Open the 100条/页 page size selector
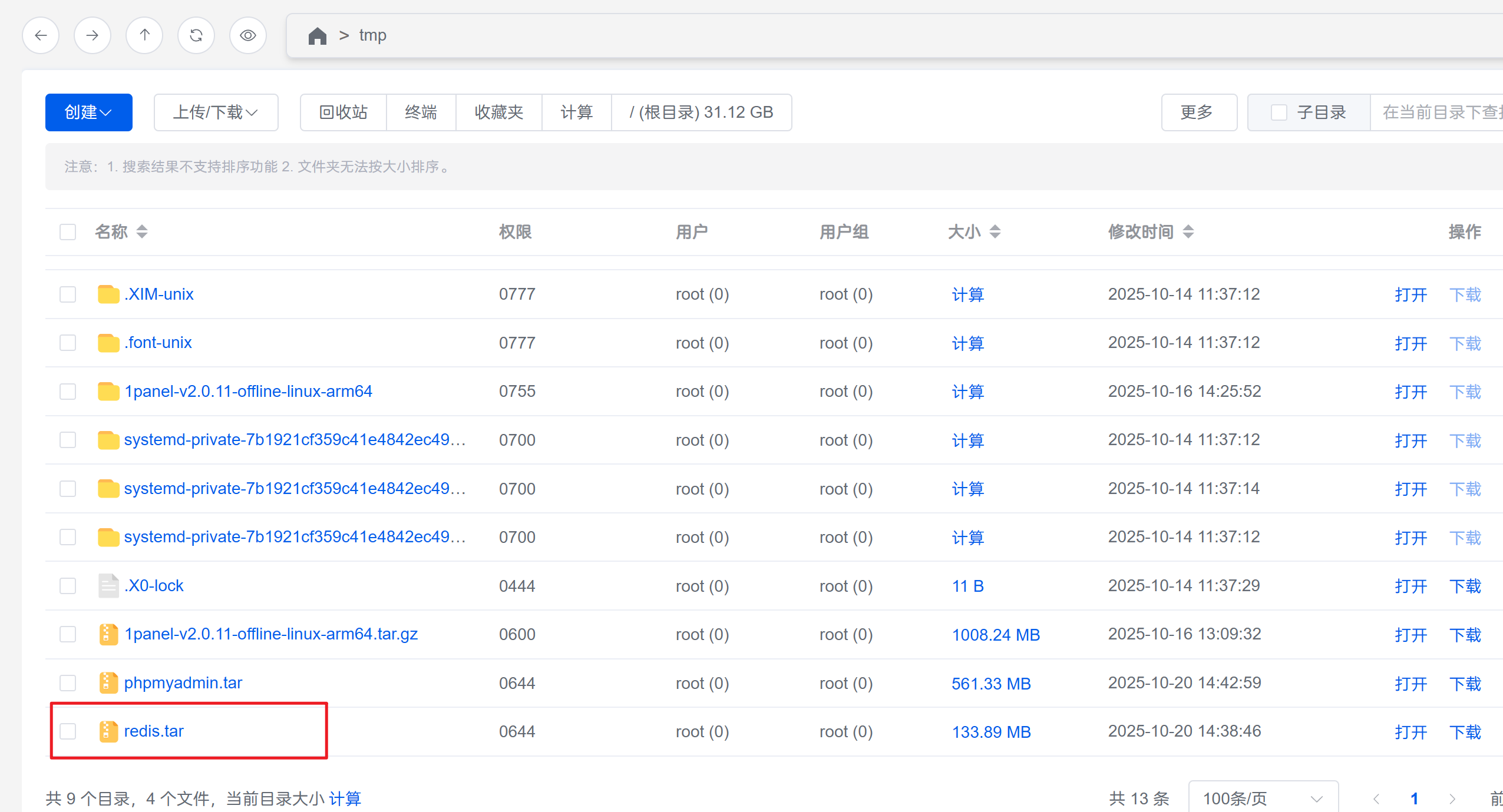1503x812 pixels. [x=1263, y=798]
